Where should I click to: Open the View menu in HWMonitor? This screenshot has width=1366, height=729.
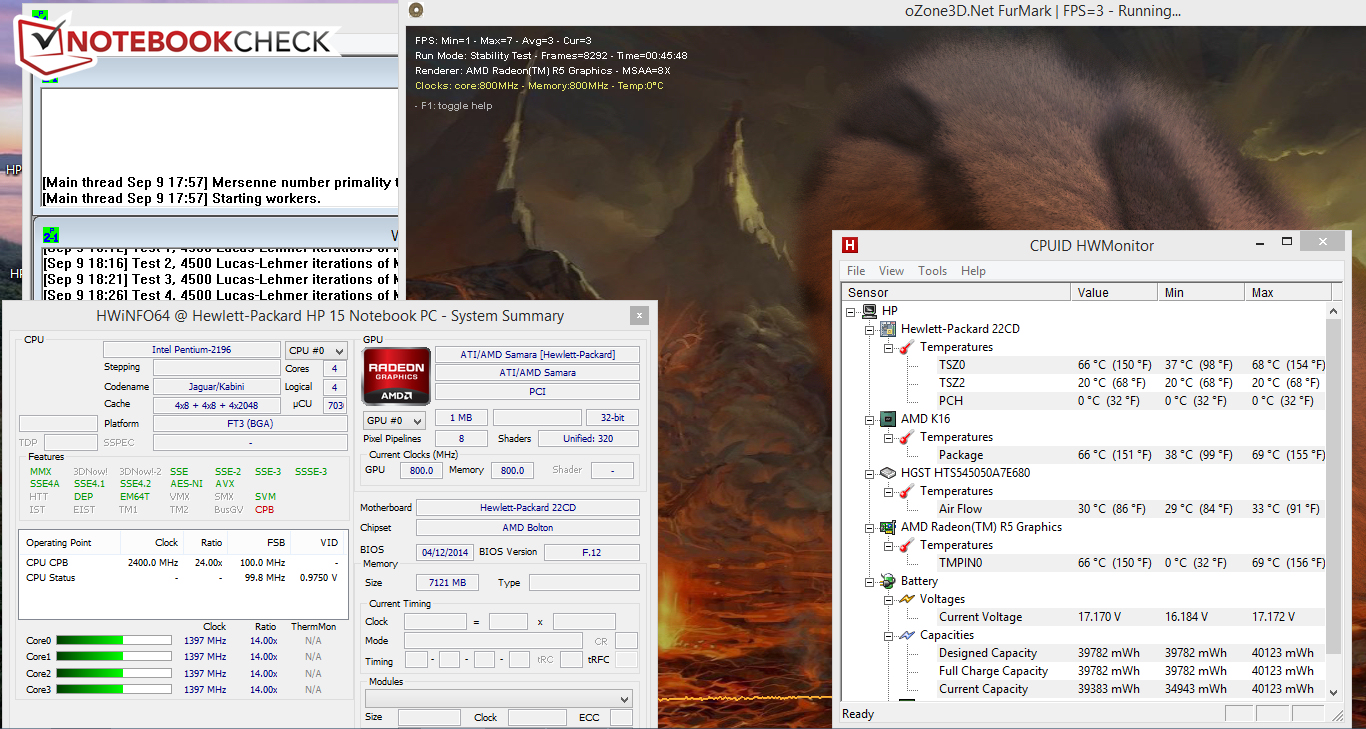tap(891, 271)
